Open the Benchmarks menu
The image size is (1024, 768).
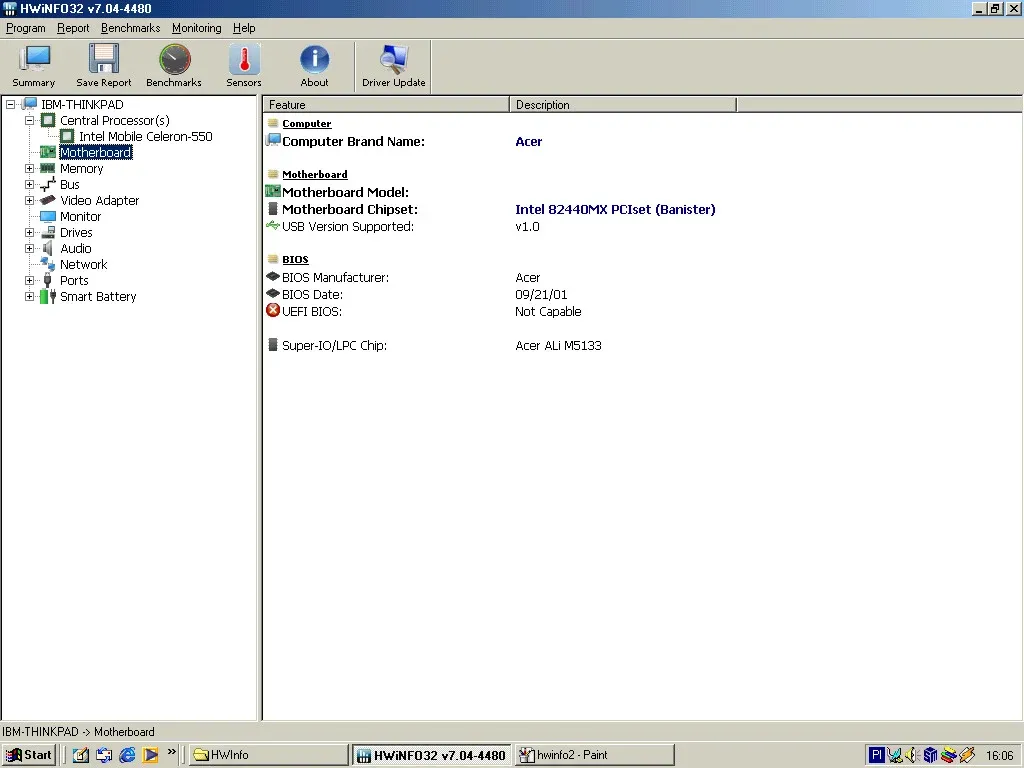131,28
